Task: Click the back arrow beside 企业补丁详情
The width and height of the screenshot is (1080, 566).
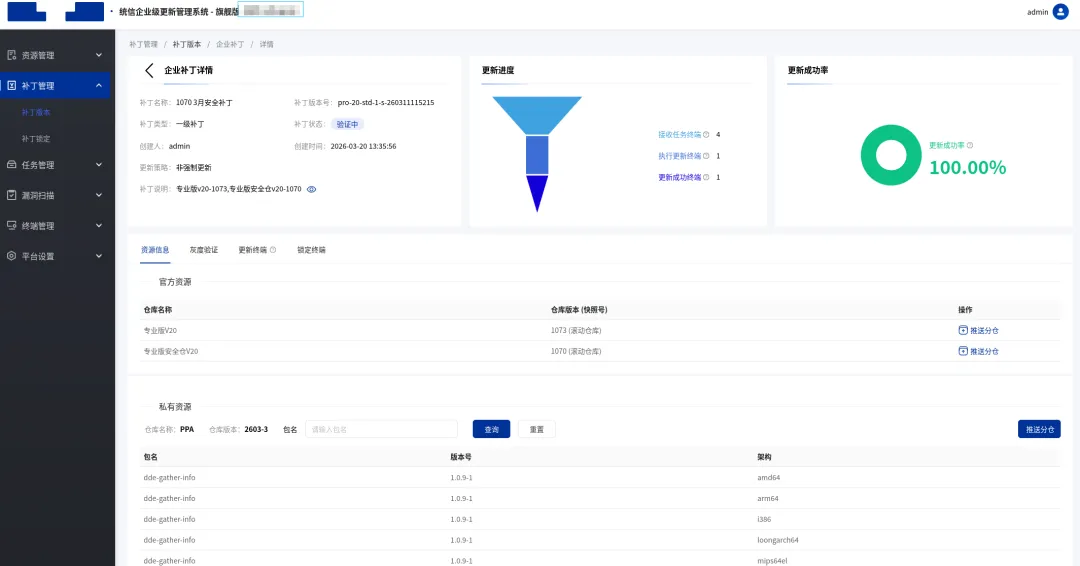Action: pos(150,71)
